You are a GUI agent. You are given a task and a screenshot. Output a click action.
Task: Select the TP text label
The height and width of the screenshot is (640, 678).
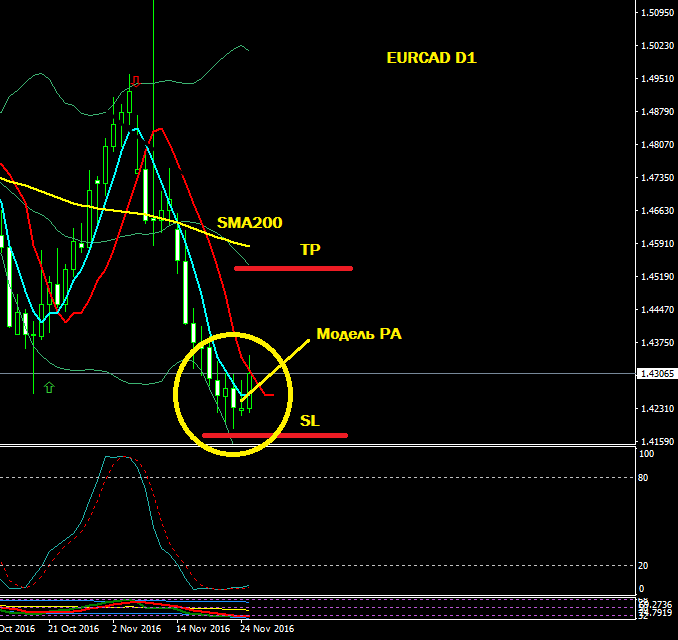310,250
